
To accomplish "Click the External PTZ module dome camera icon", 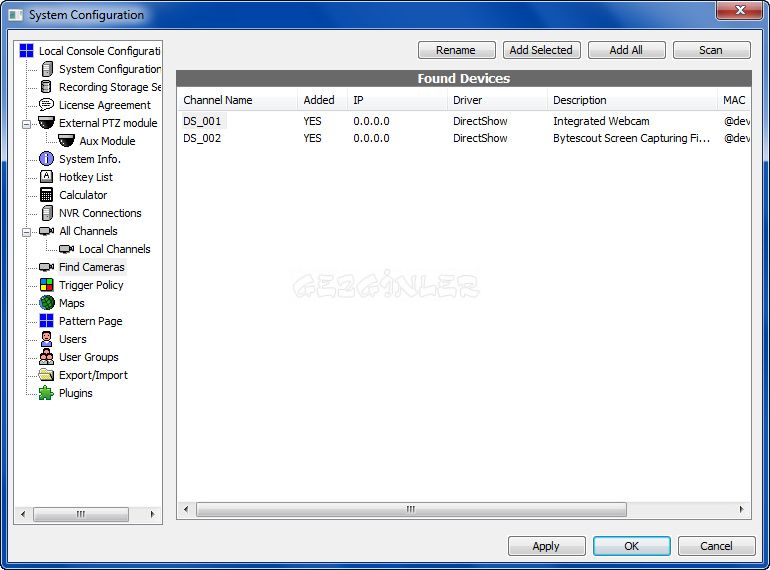I will point(46,122).
